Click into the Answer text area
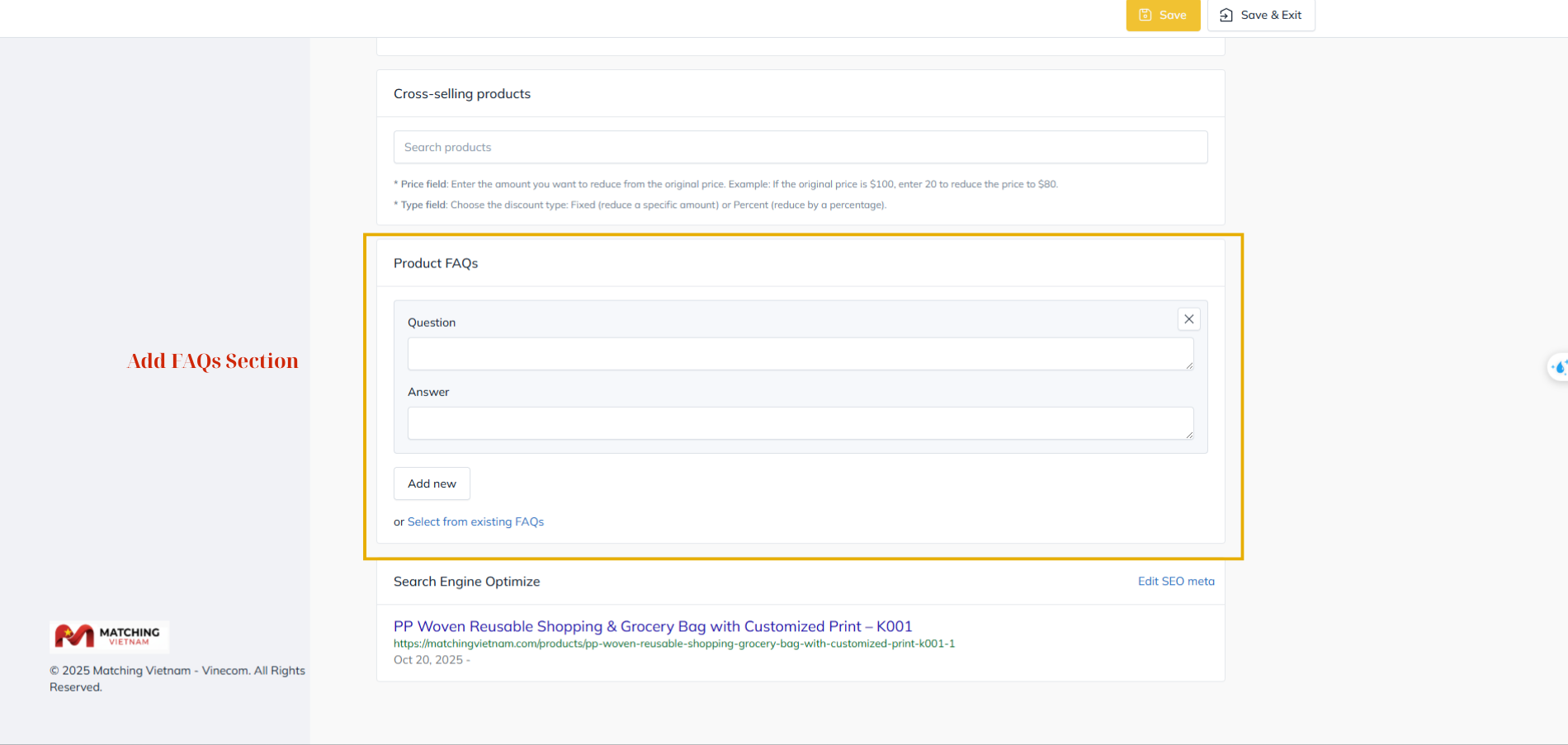Screen dimensions: 1568x745 tap(799, 423)
